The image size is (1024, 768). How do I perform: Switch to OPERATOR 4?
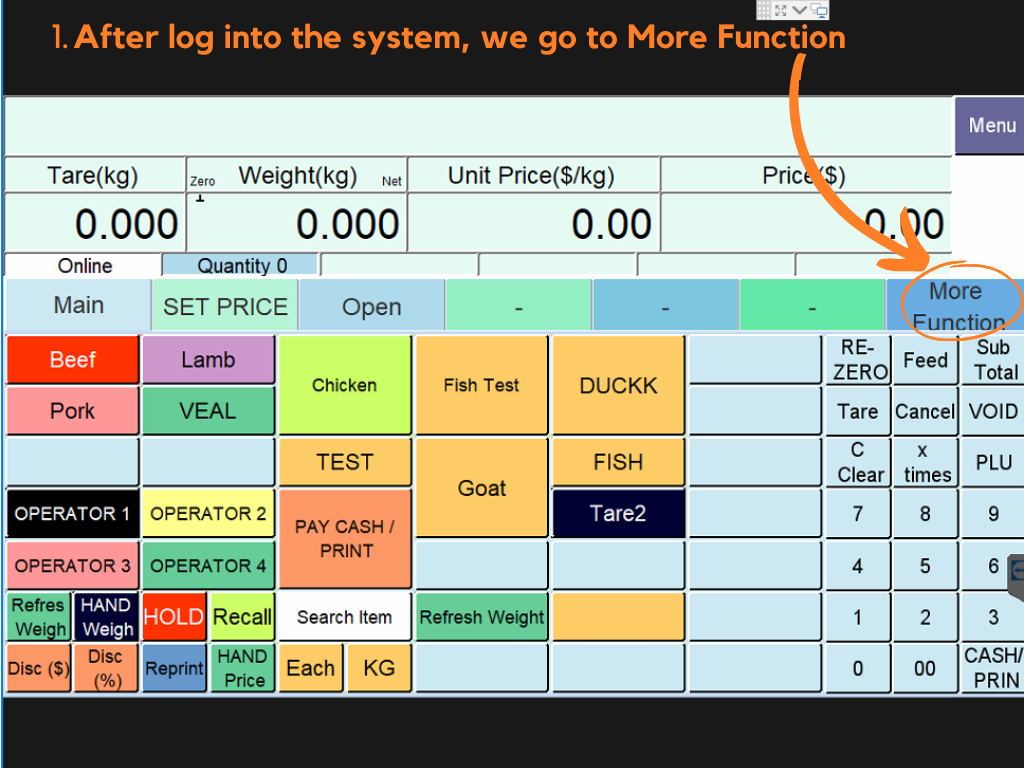pos(208,566)
